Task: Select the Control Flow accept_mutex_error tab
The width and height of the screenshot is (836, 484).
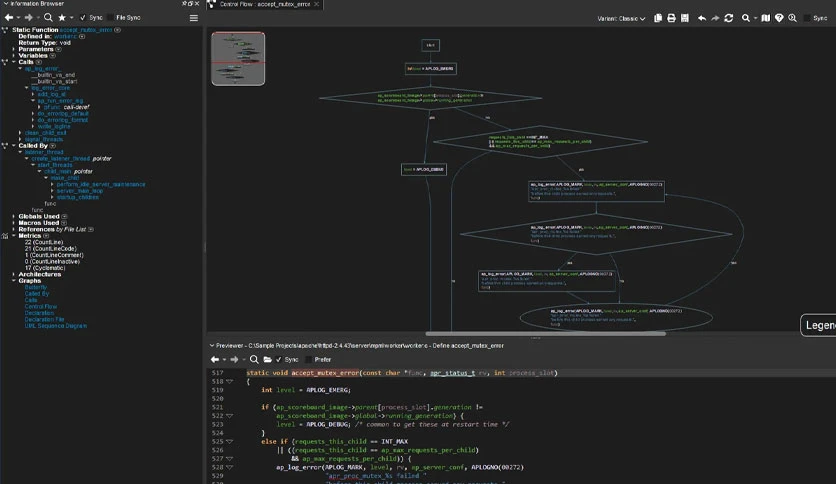Action: tap(264, 4)
